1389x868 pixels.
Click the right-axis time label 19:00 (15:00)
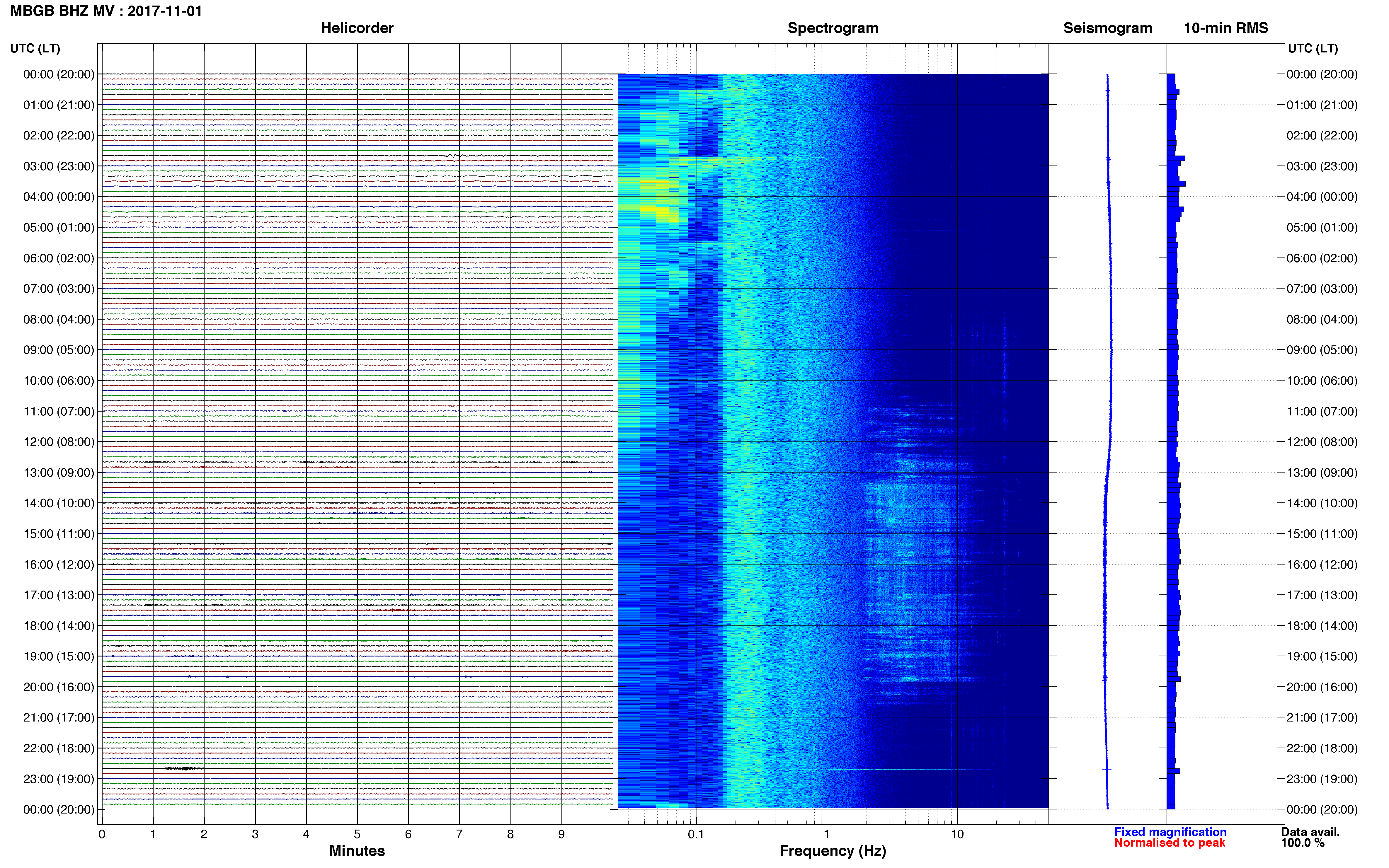pos(1322,656)
